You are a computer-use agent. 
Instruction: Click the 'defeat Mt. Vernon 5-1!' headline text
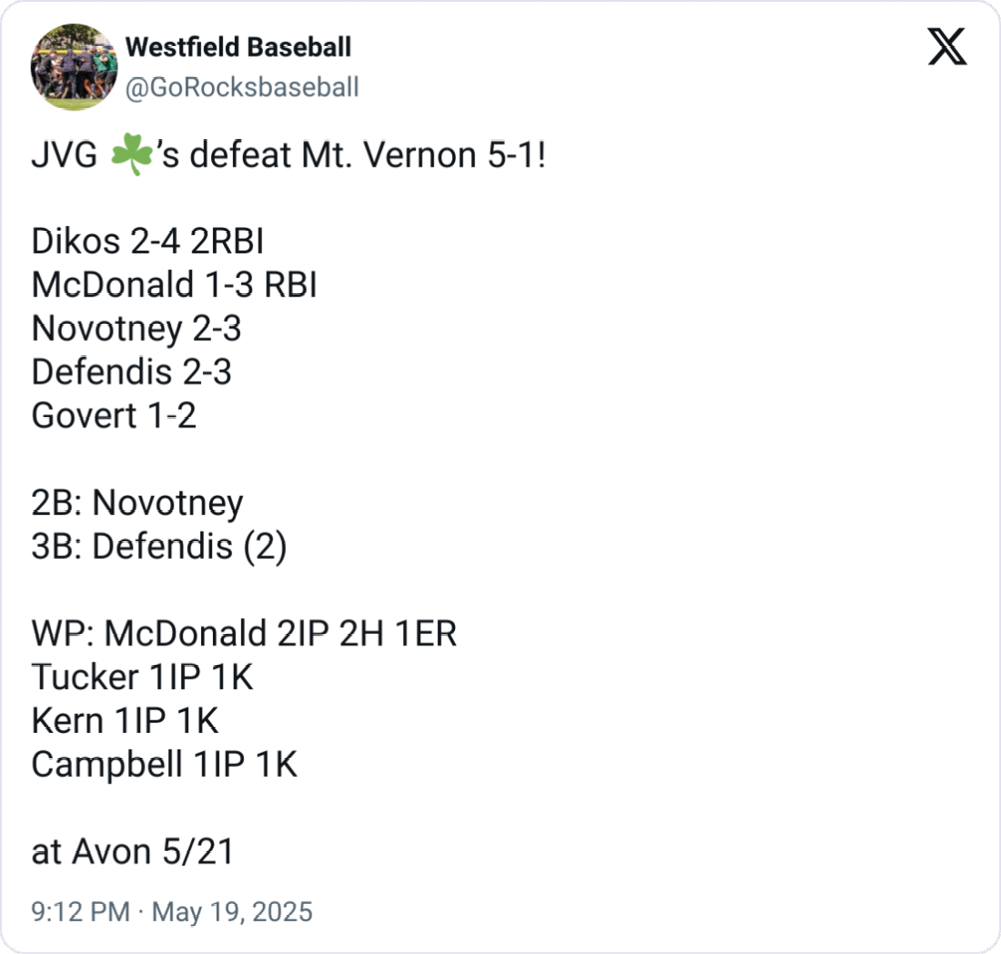(x=352, y=156)
